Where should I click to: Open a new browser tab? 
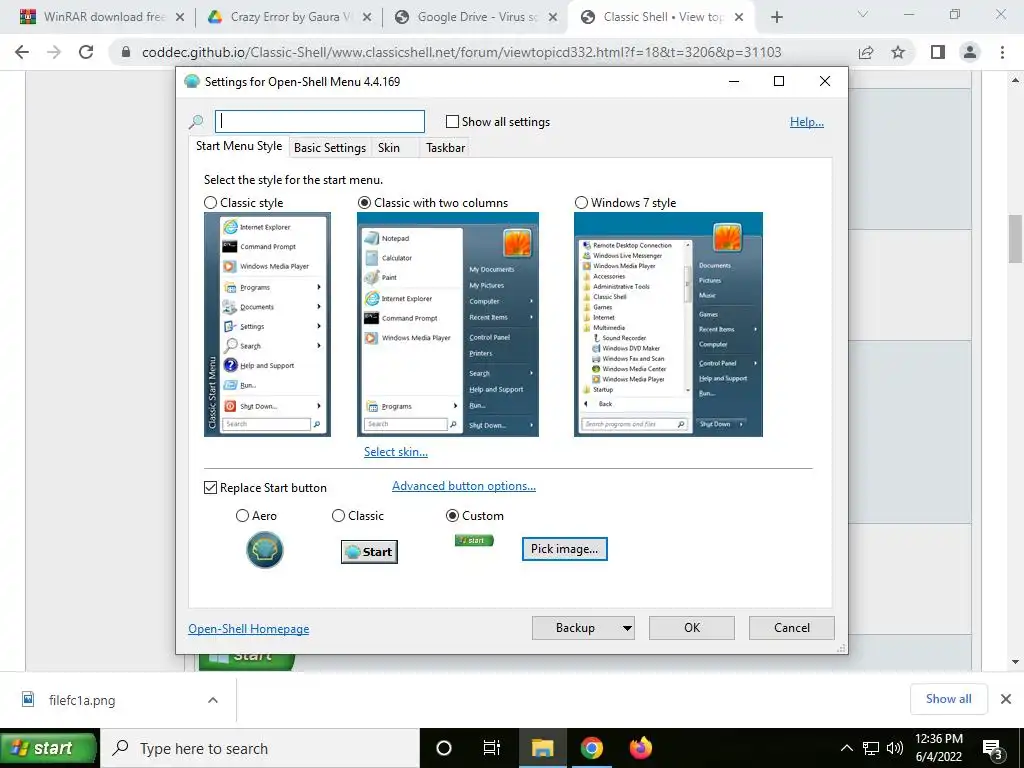click(x=776, y=17)
